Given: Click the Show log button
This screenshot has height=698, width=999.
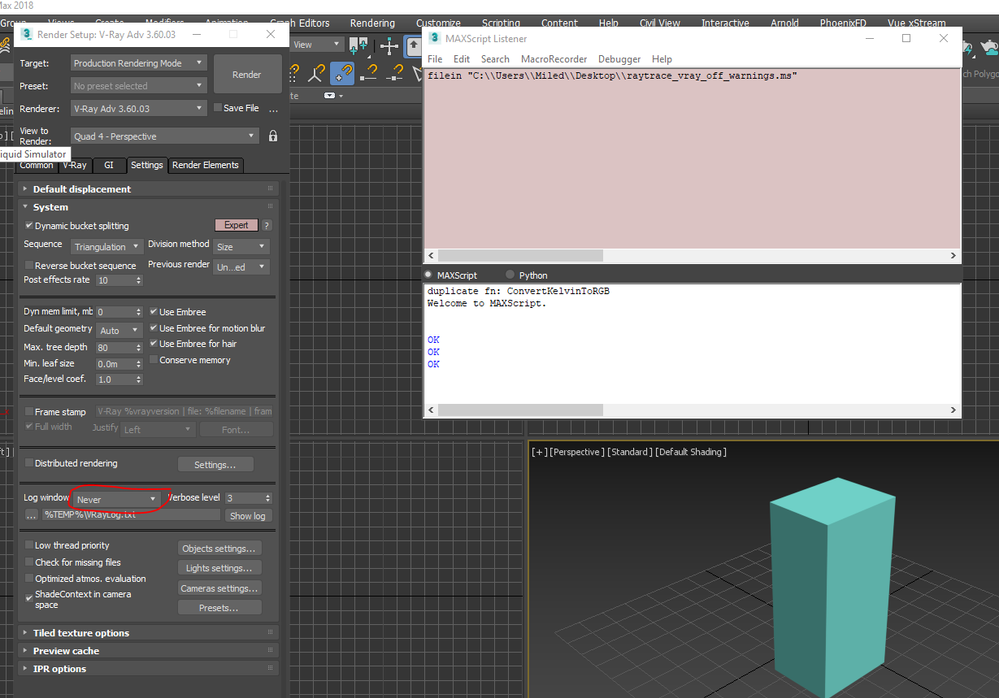Looking at the screenshot, I should pyautogui.click(x=248, y=516).
